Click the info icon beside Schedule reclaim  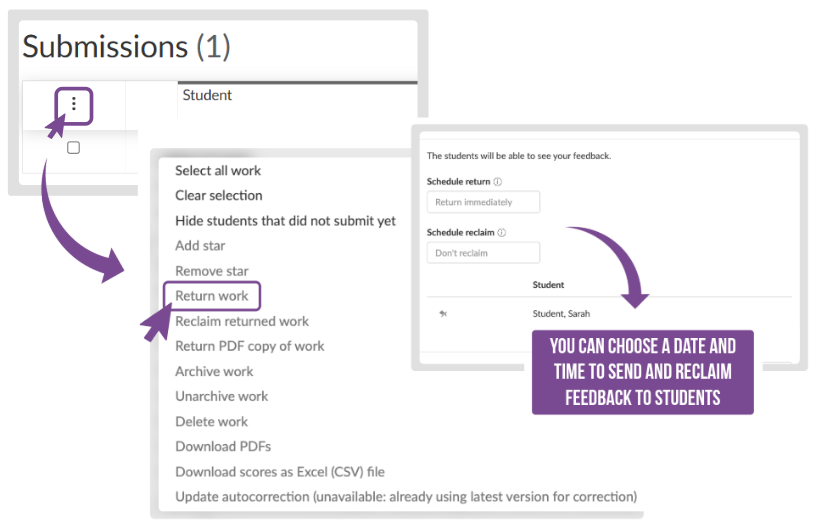[x=502, y=233]
